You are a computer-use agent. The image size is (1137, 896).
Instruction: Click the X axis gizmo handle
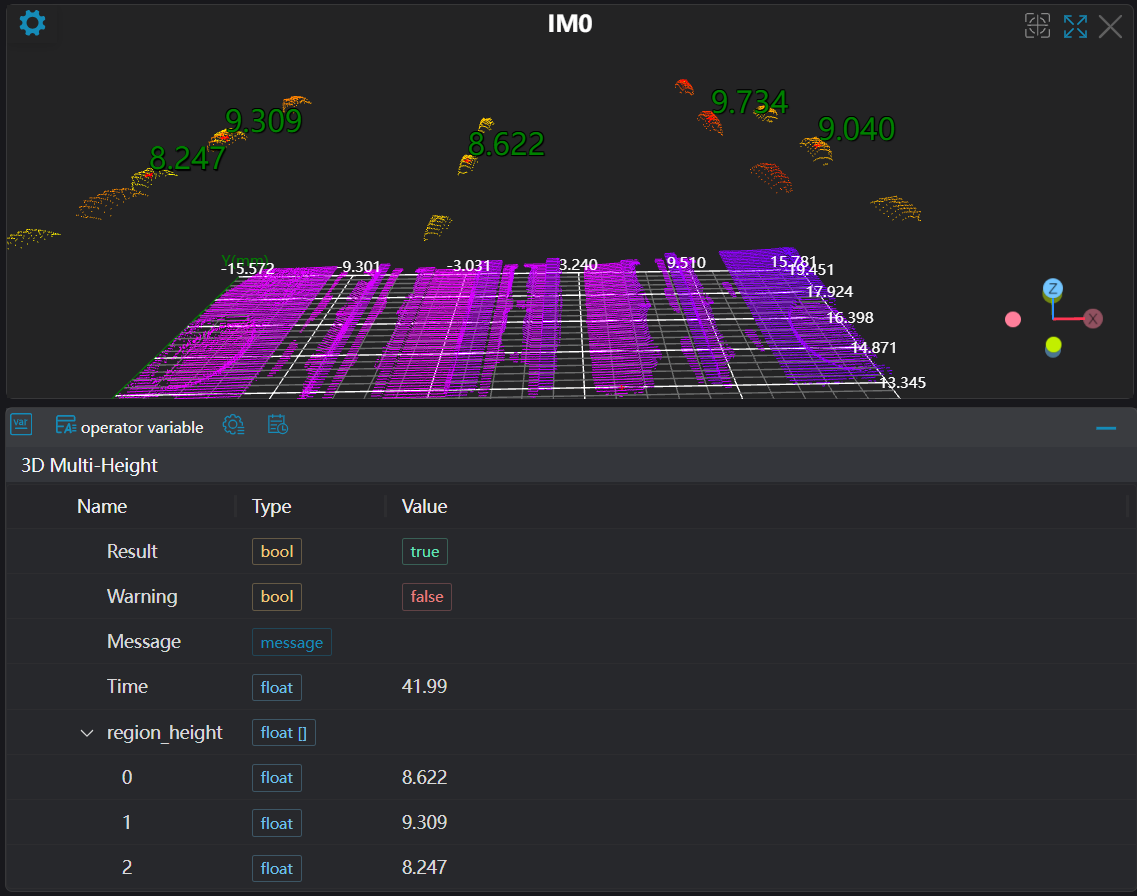pos(1093,319)
